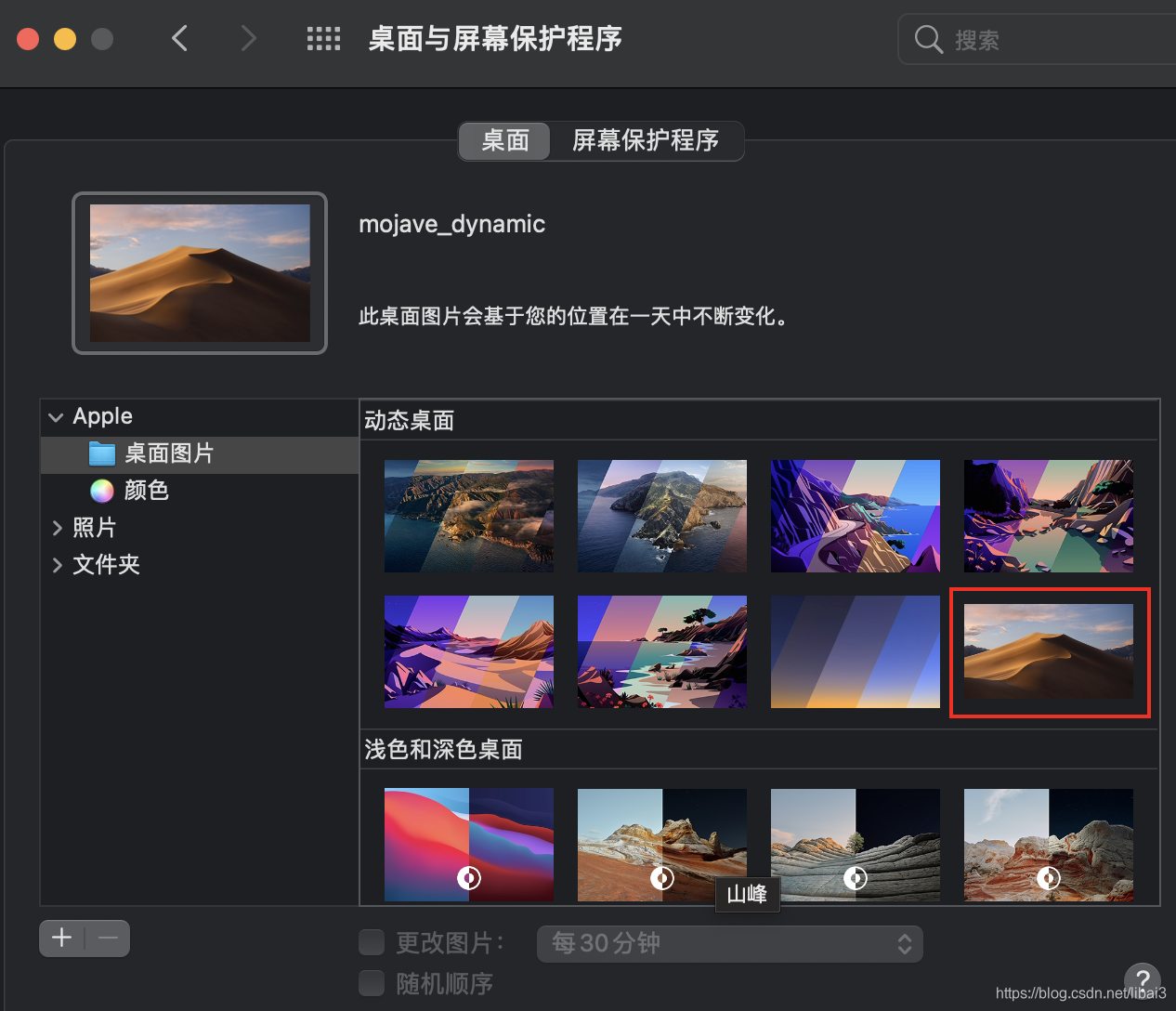Toggle dark mode on the Big Sur gradient wallpaper
1176x1011 pixels.
pyautogui.click(x=468, y=877)
